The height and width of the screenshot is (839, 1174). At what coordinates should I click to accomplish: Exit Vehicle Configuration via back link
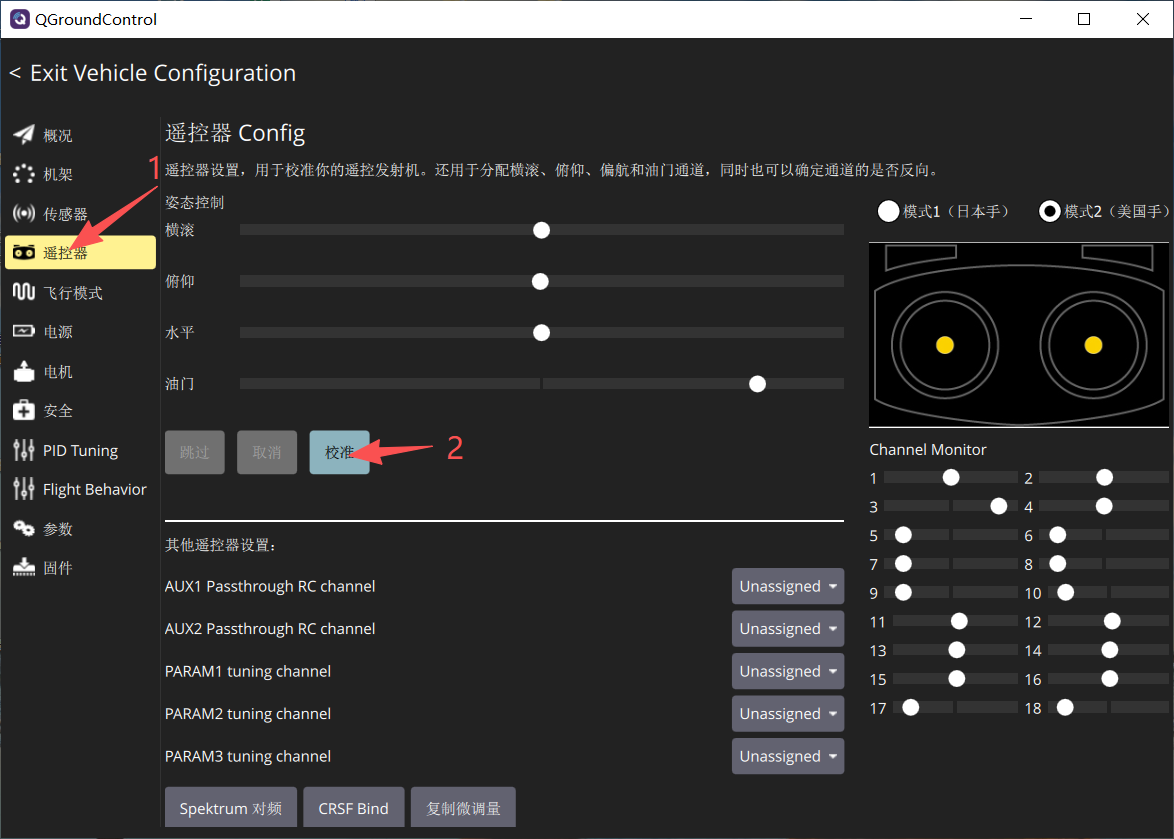(x=152, y=73)
